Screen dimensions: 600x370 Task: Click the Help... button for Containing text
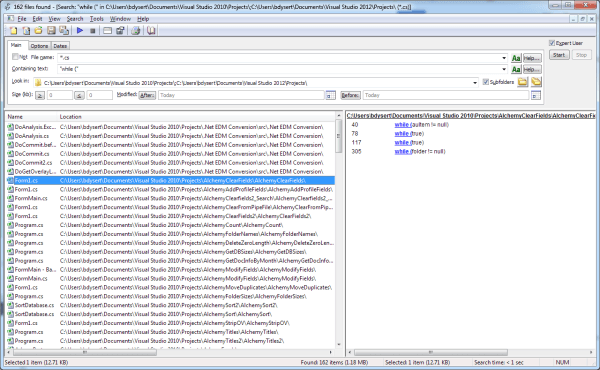point(532,70)
